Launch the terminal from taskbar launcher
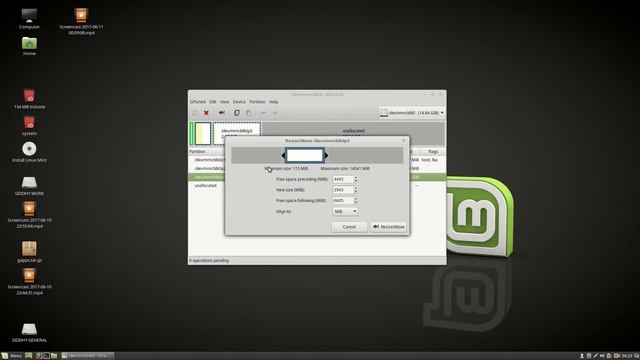640x360 pixels. (47, 356)
